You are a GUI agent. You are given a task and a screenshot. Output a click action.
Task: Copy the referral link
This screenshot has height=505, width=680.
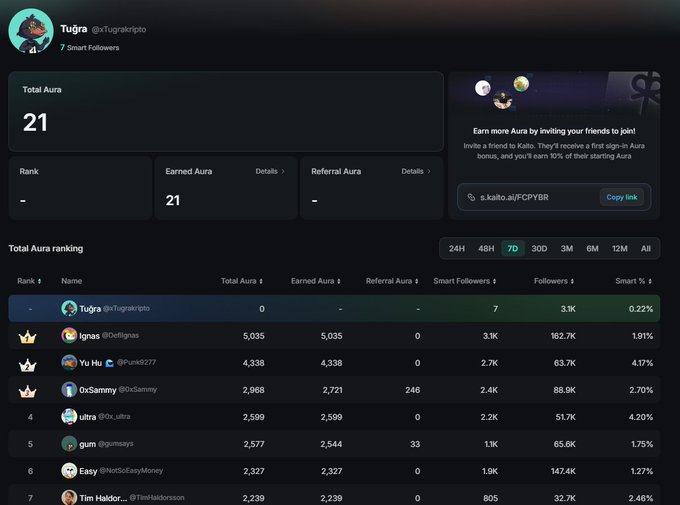pyautogui.click(x=621, y=197)
